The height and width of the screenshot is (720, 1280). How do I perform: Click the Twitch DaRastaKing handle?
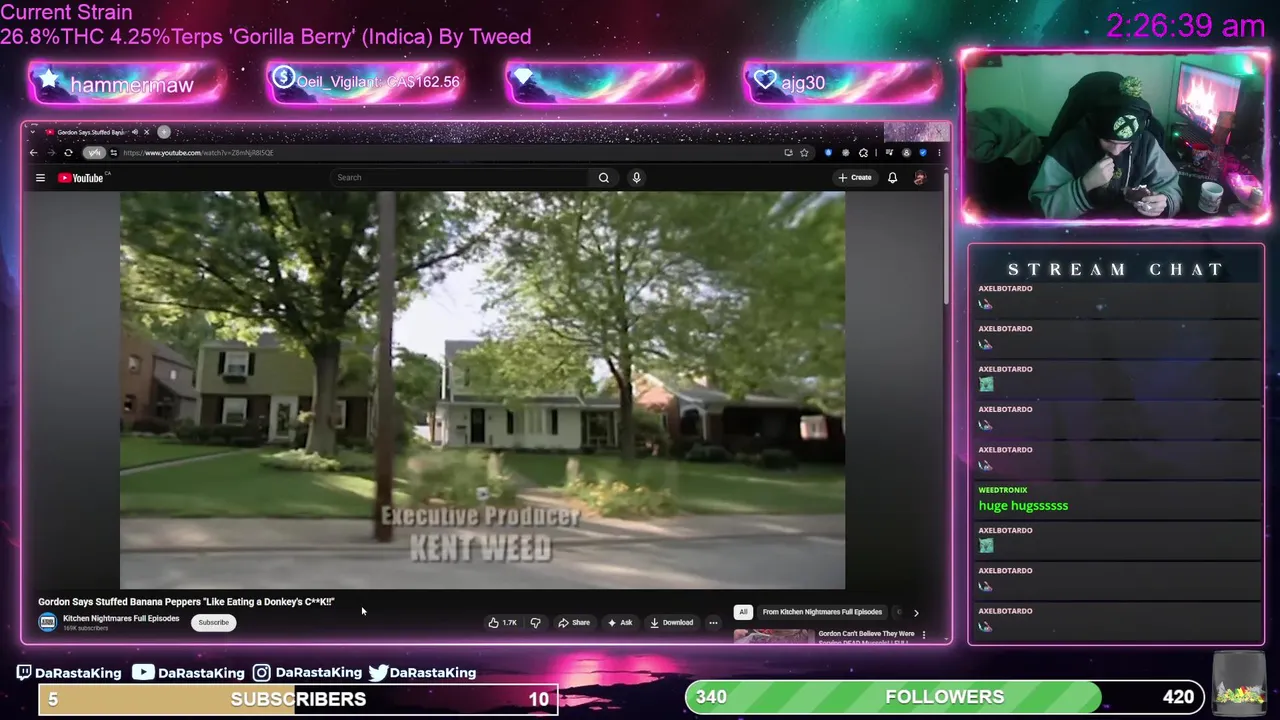(68, 673)
